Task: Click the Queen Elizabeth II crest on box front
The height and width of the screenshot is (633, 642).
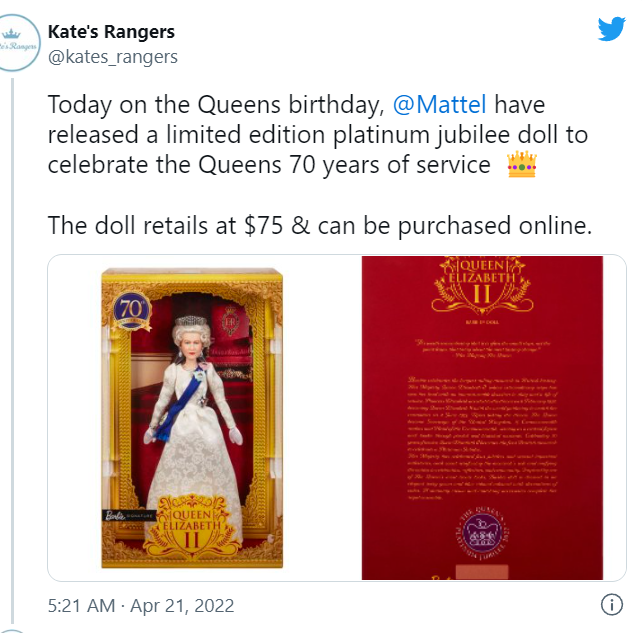Action: 192,526
